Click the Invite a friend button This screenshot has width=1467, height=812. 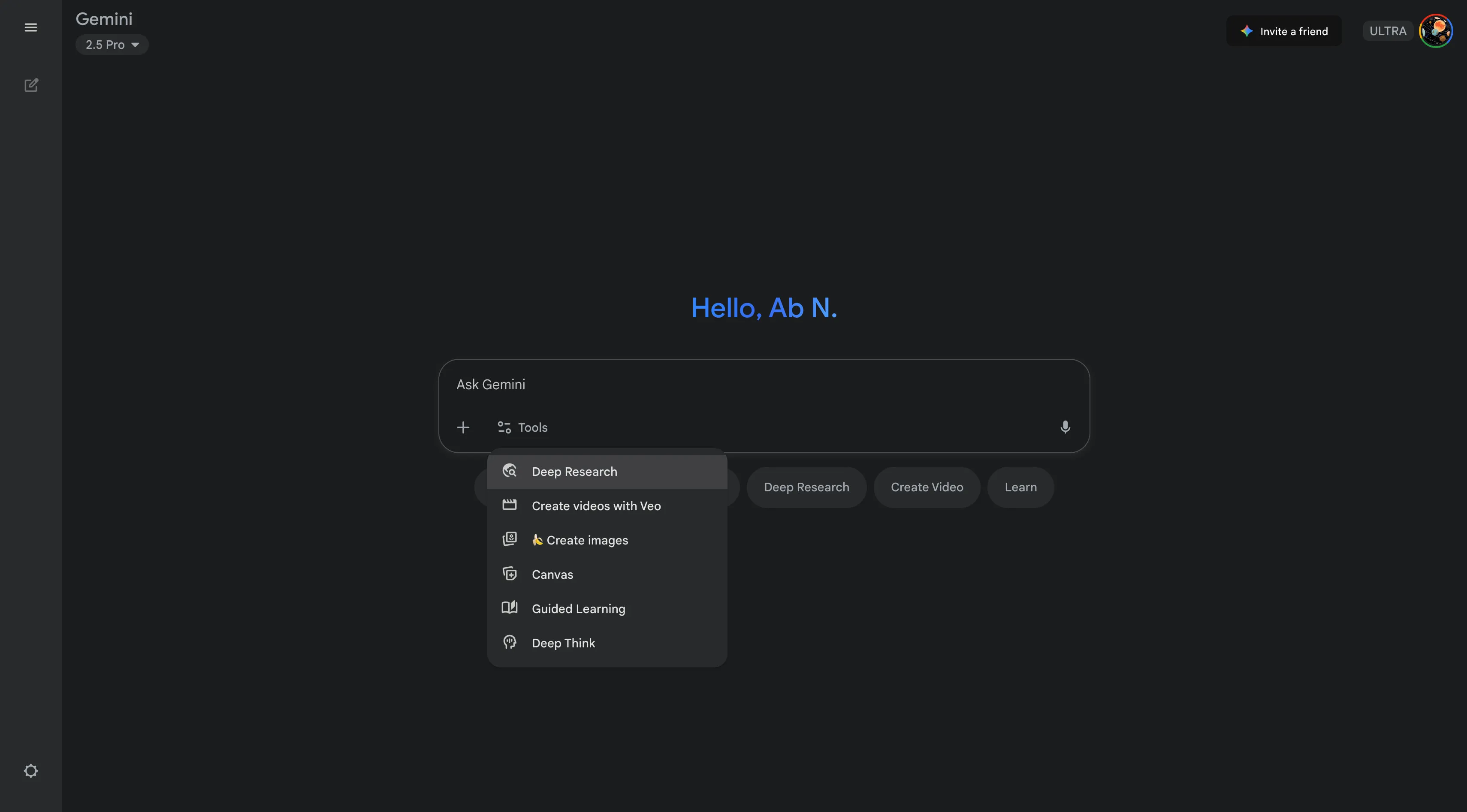(1283, 31)
